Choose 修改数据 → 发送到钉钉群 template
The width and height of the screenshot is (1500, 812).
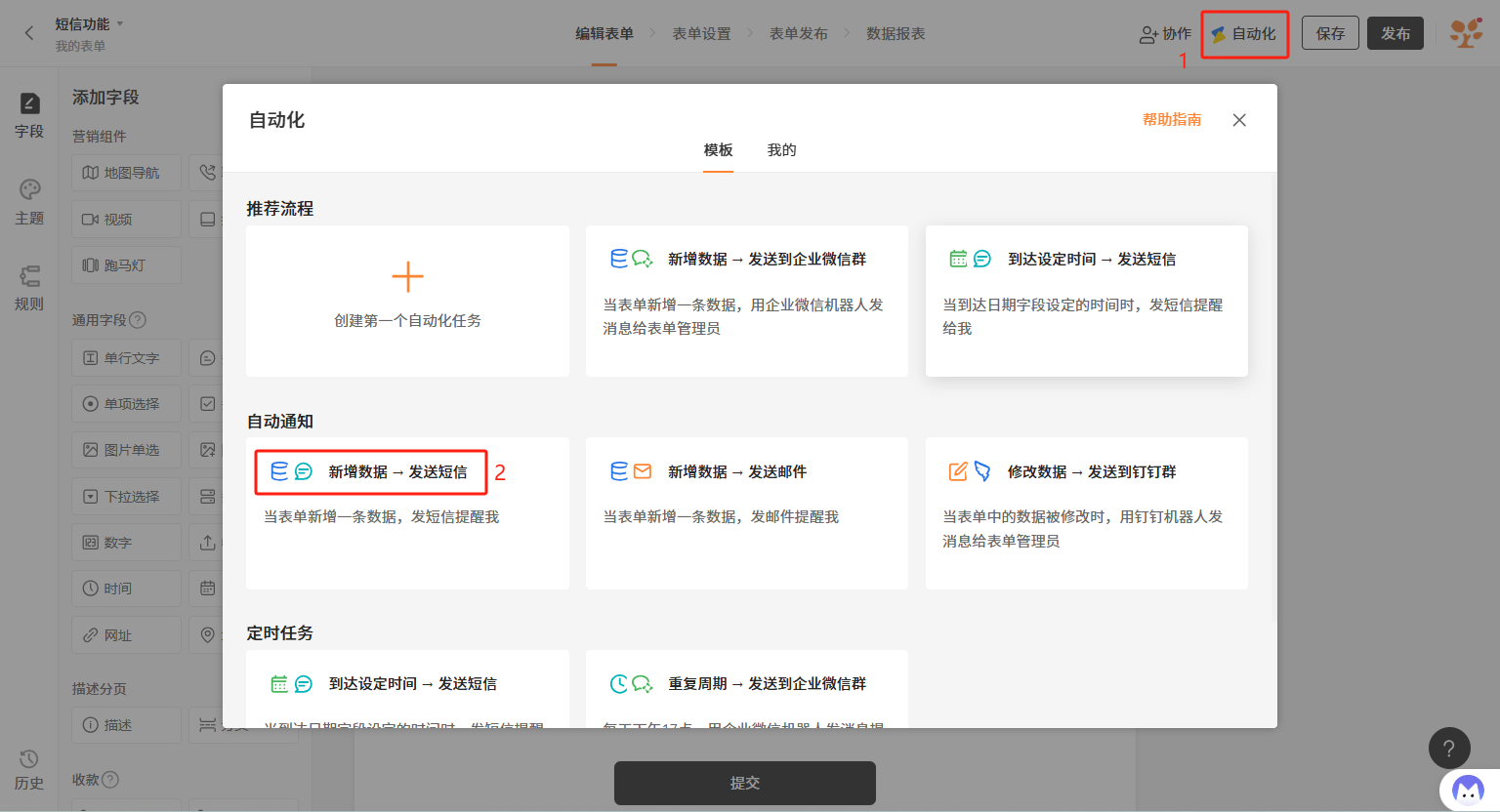1087,513
